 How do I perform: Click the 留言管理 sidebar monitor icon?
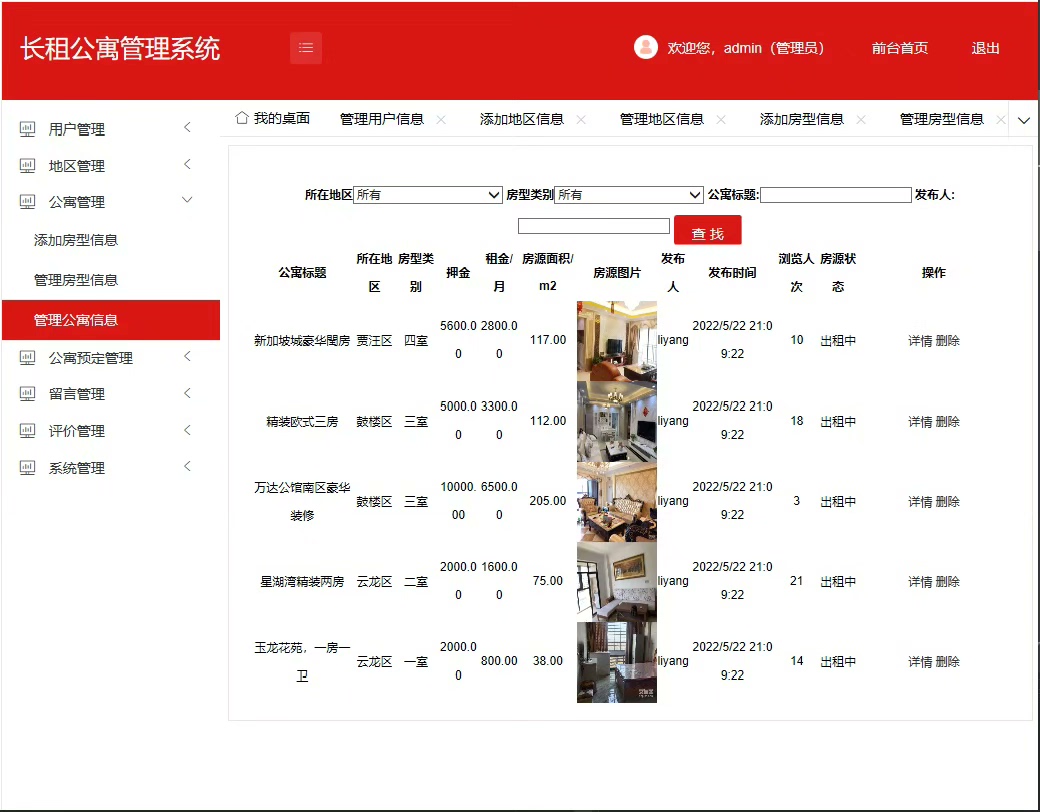27,393
